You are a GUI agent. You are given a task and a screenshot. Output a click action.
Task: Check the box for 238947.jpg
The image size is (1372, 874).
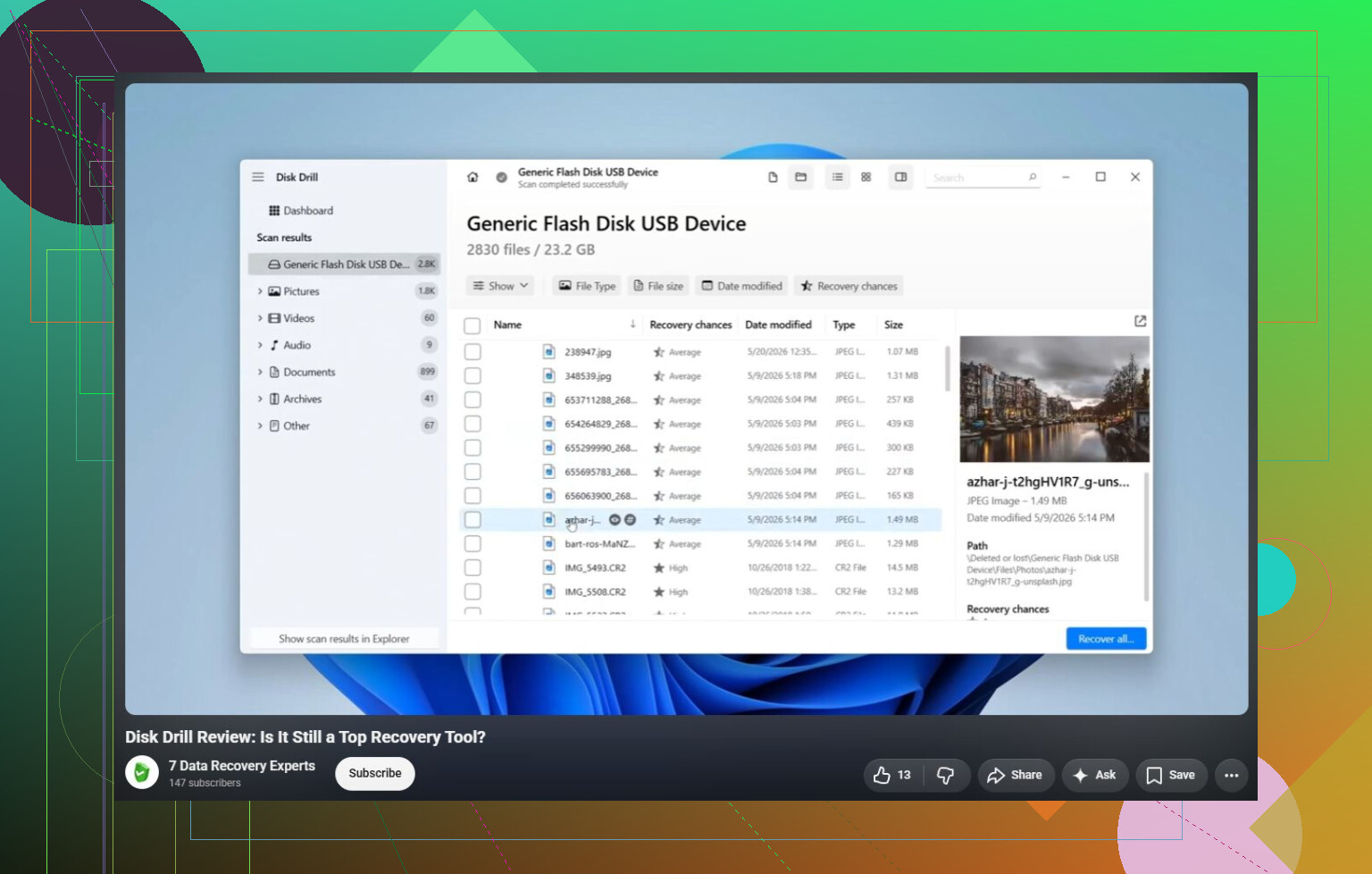pos(473,352)
